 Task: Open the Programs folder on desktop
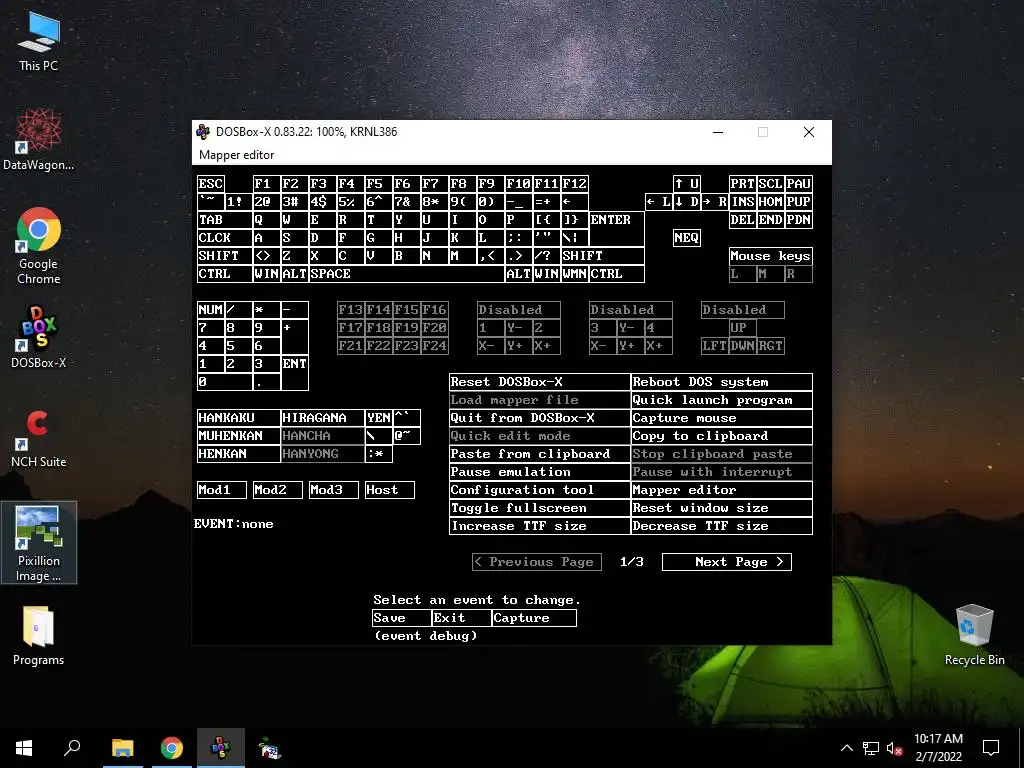click(x=39, y=636)
